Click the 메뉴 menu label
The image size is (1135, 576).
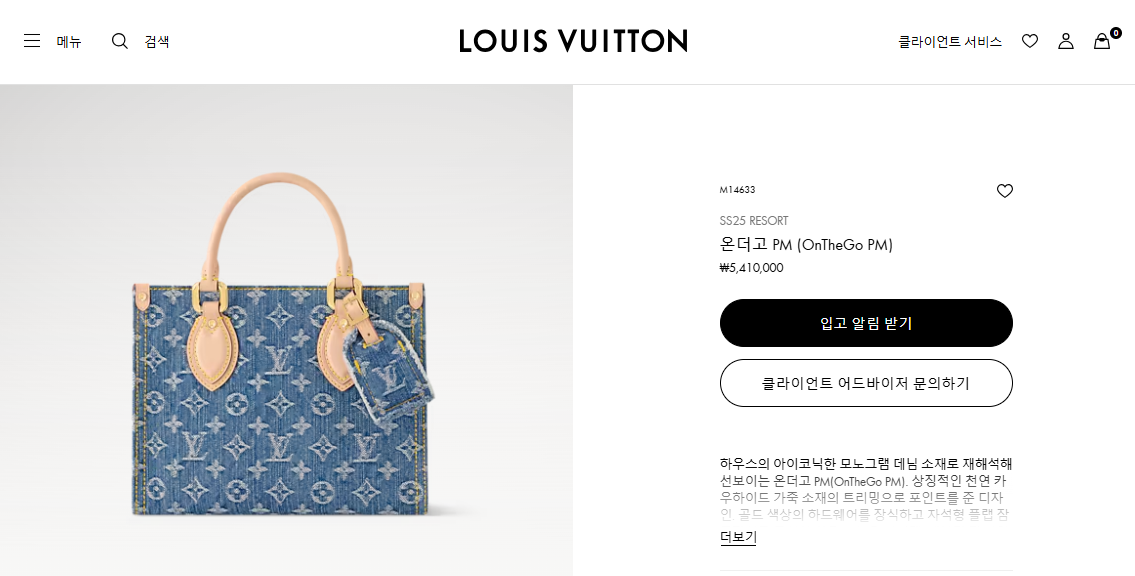[69, 42]
